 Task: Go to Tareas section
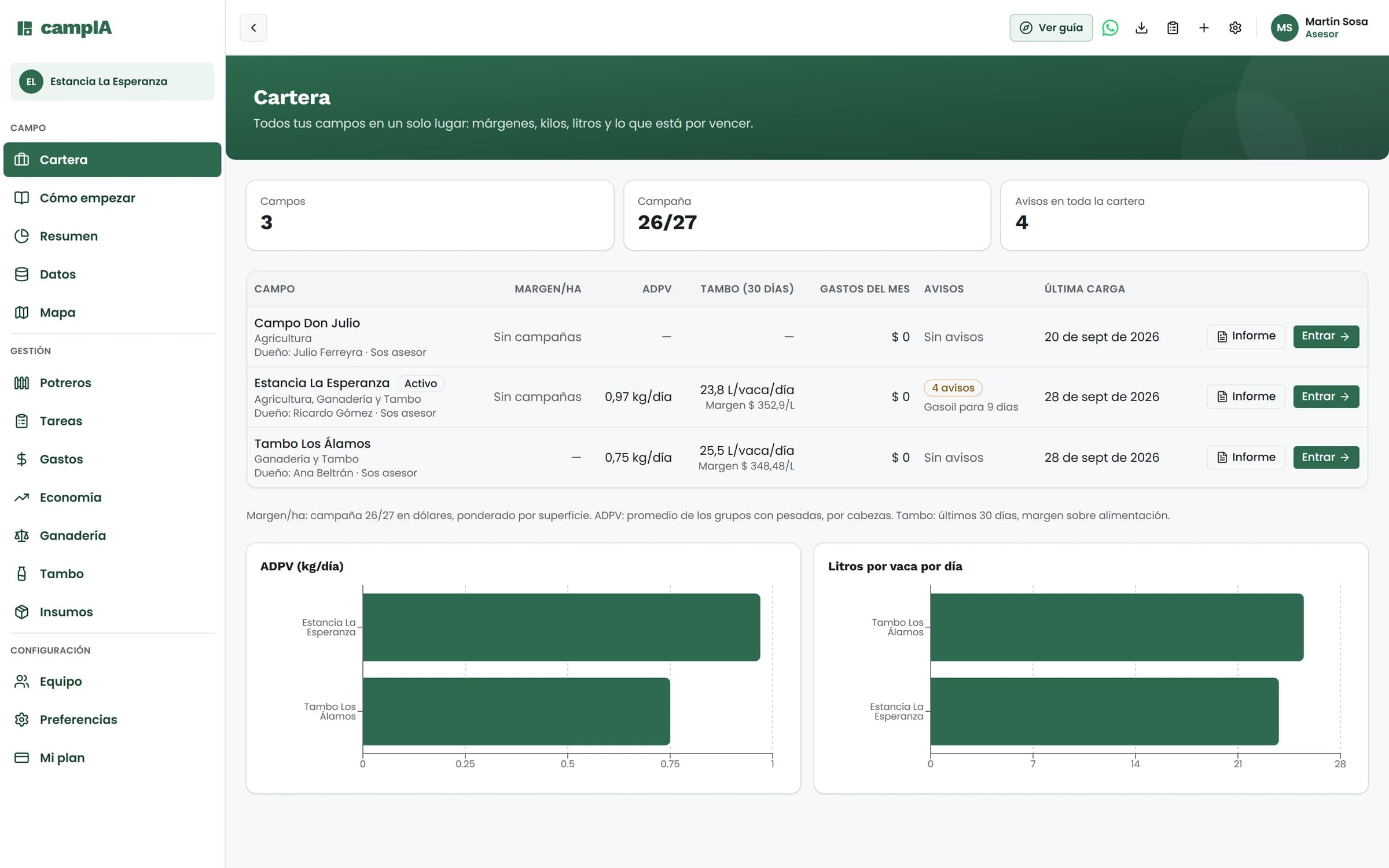[112, 421]
